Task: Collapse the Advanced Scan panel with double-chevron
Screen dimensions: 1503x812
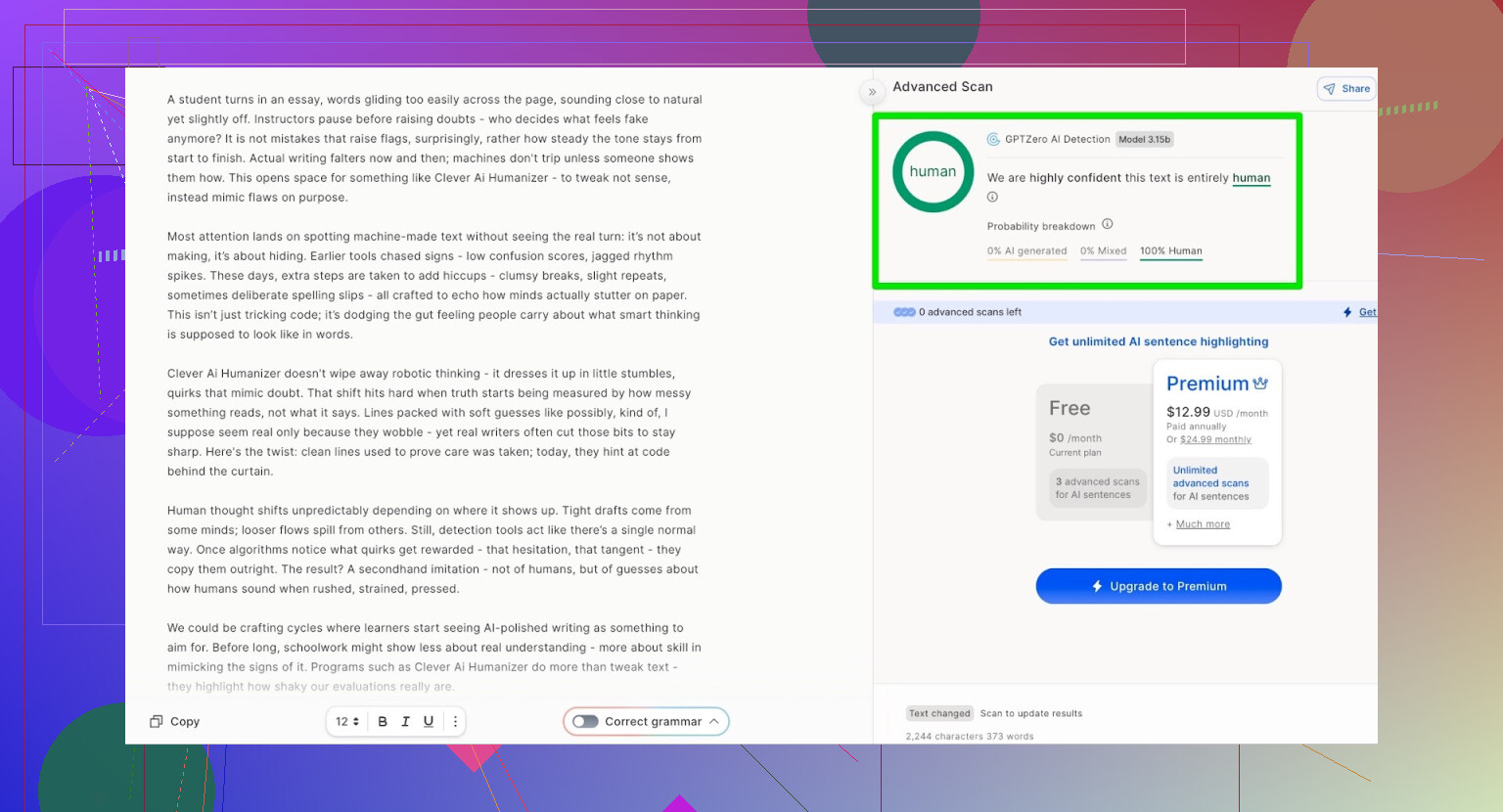Action: [x=872, y=92]
